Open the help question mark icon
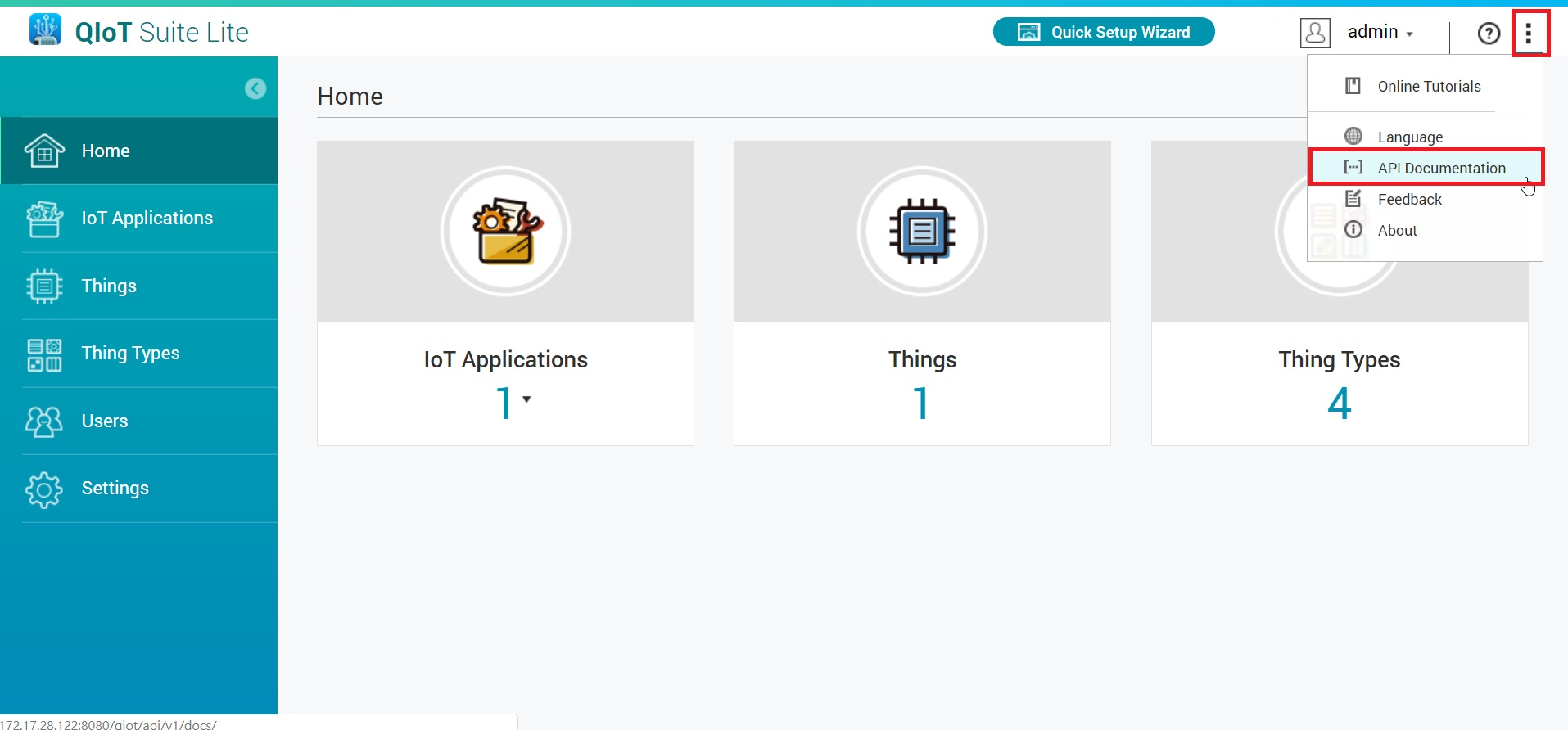The width and height of the screenshot is (1568, 730). click(x=1488, y=33)
